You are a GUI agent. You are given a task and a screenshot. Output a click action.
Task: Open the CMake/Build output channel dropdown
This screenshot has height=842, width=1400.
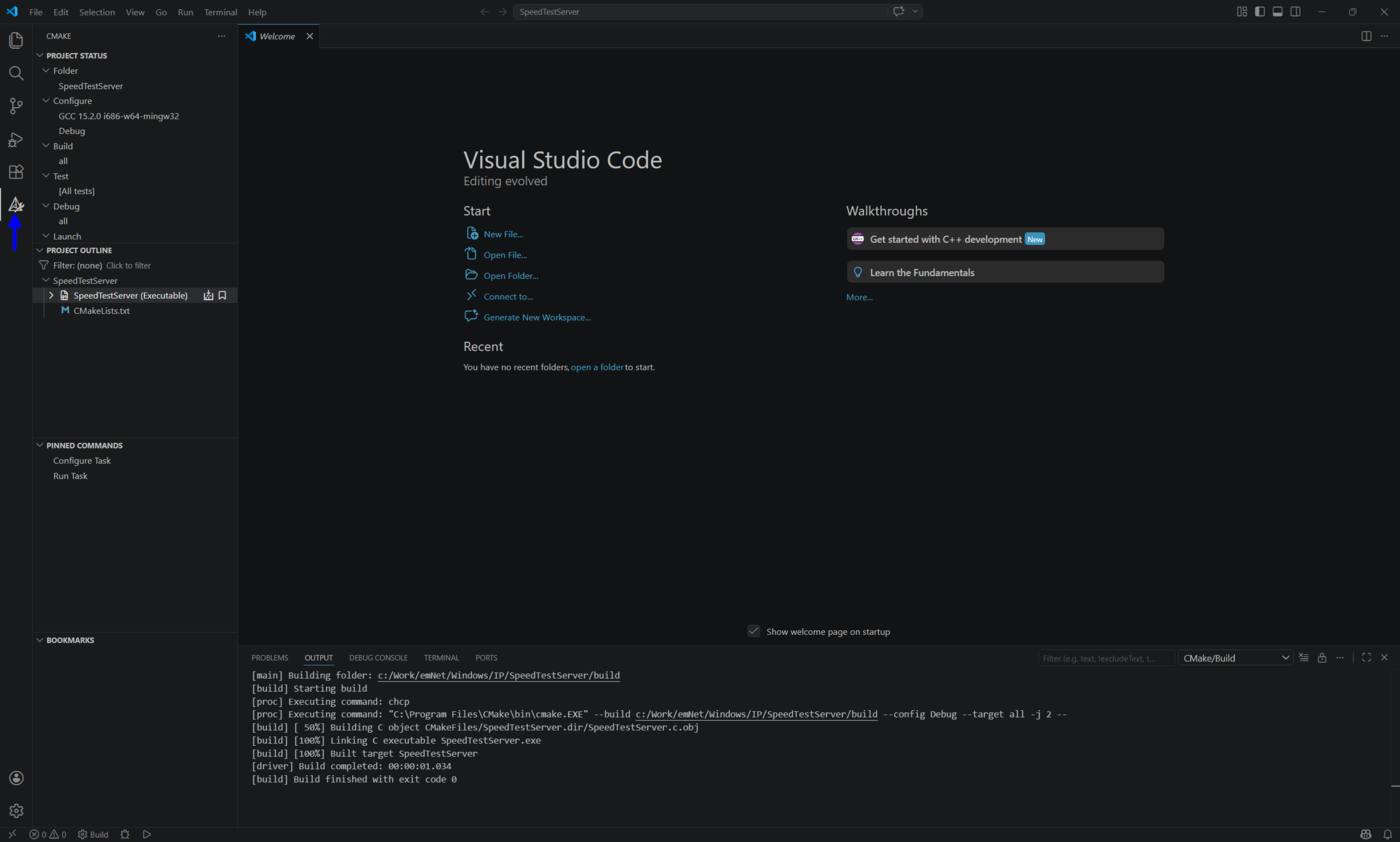point(1236,657)
